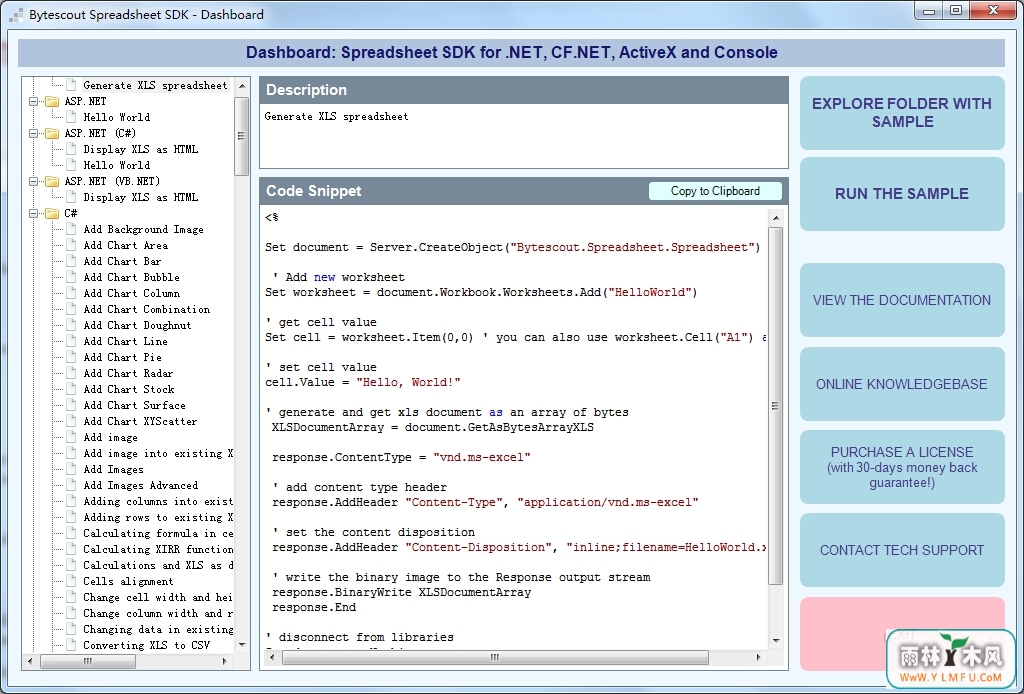Select the ASP.NET (C#) folder icon
The height and width of the screenshot is (694, 1024).
[x=52, y=133]
